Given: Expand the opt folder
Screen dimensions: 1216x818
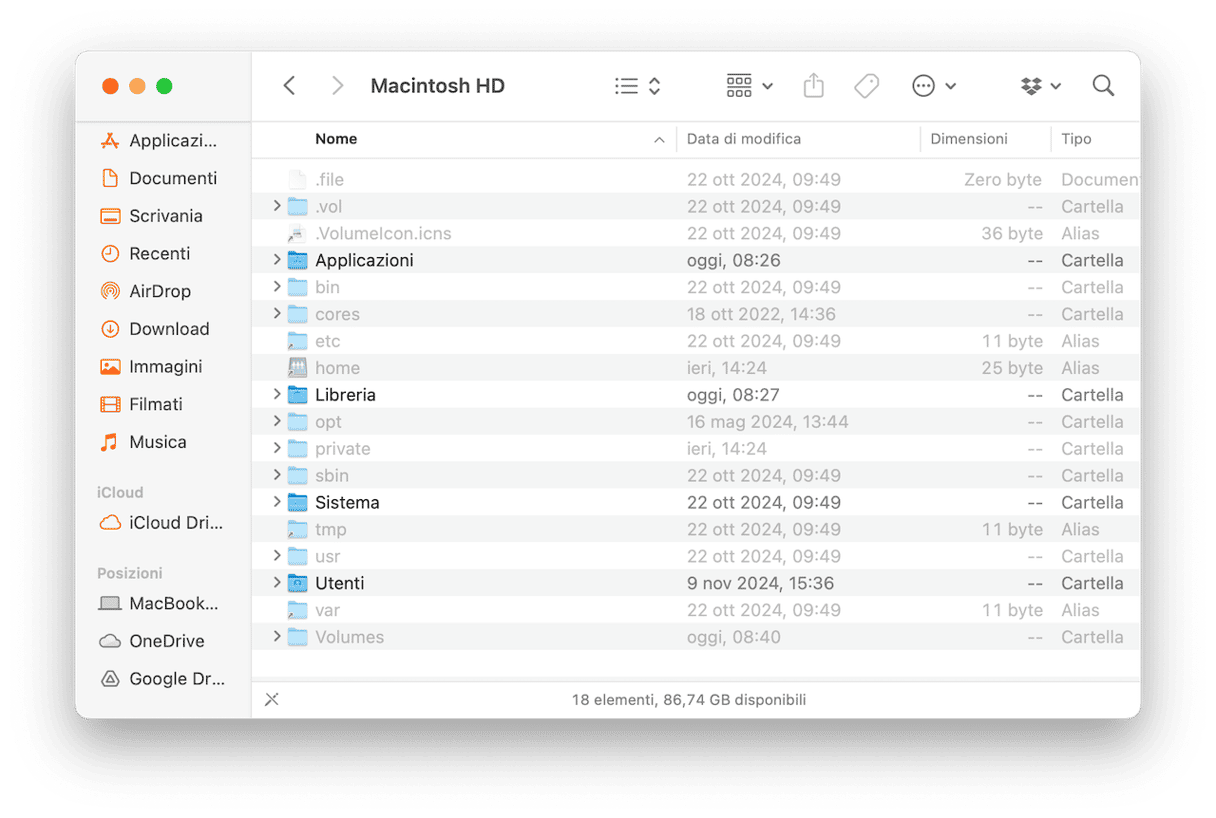Looking at the screenshot, I should click(x=277, y=422).
